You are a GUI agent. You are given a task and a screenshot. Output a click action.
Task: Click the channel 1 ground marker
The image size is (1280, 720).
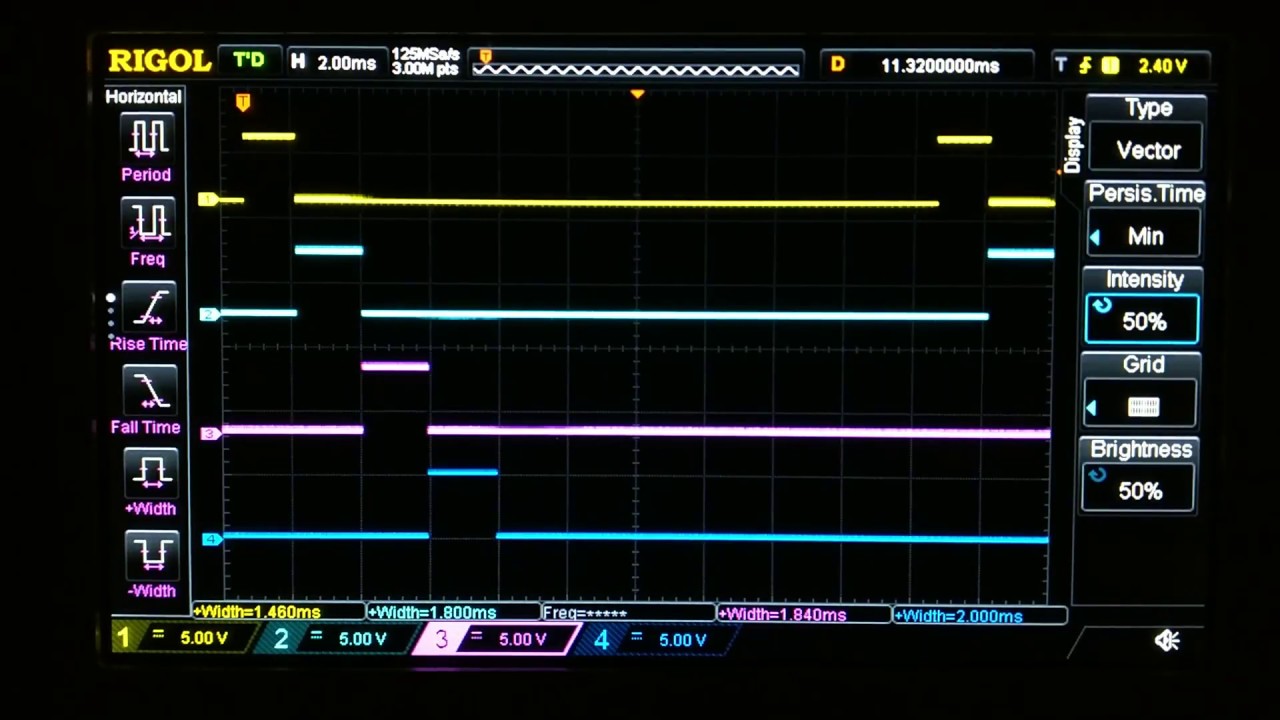pyautogui.click(x=208, y=200)
